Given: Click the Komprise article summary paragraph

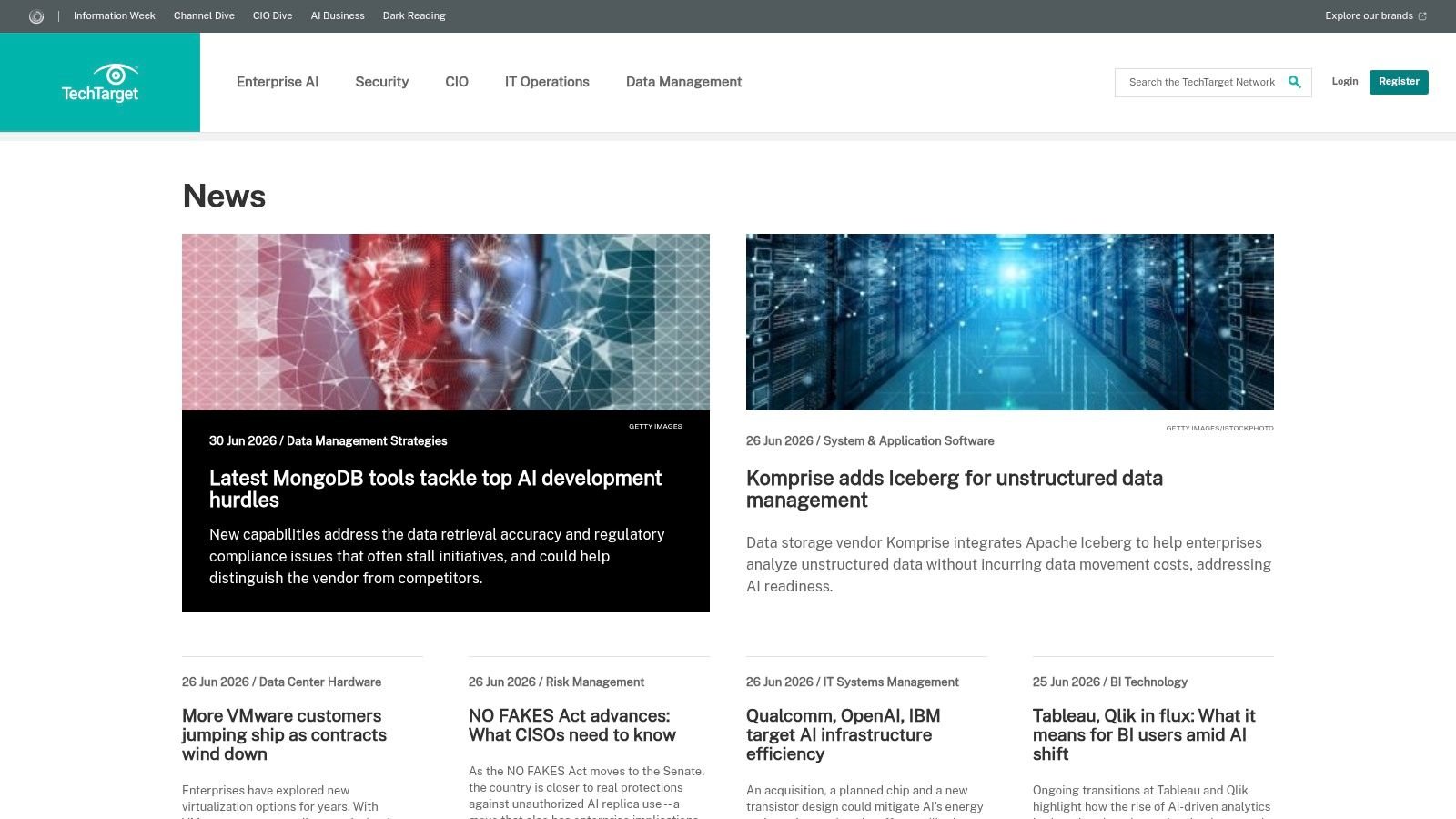Looking at the screenshot, I should tap(1008, 564).
